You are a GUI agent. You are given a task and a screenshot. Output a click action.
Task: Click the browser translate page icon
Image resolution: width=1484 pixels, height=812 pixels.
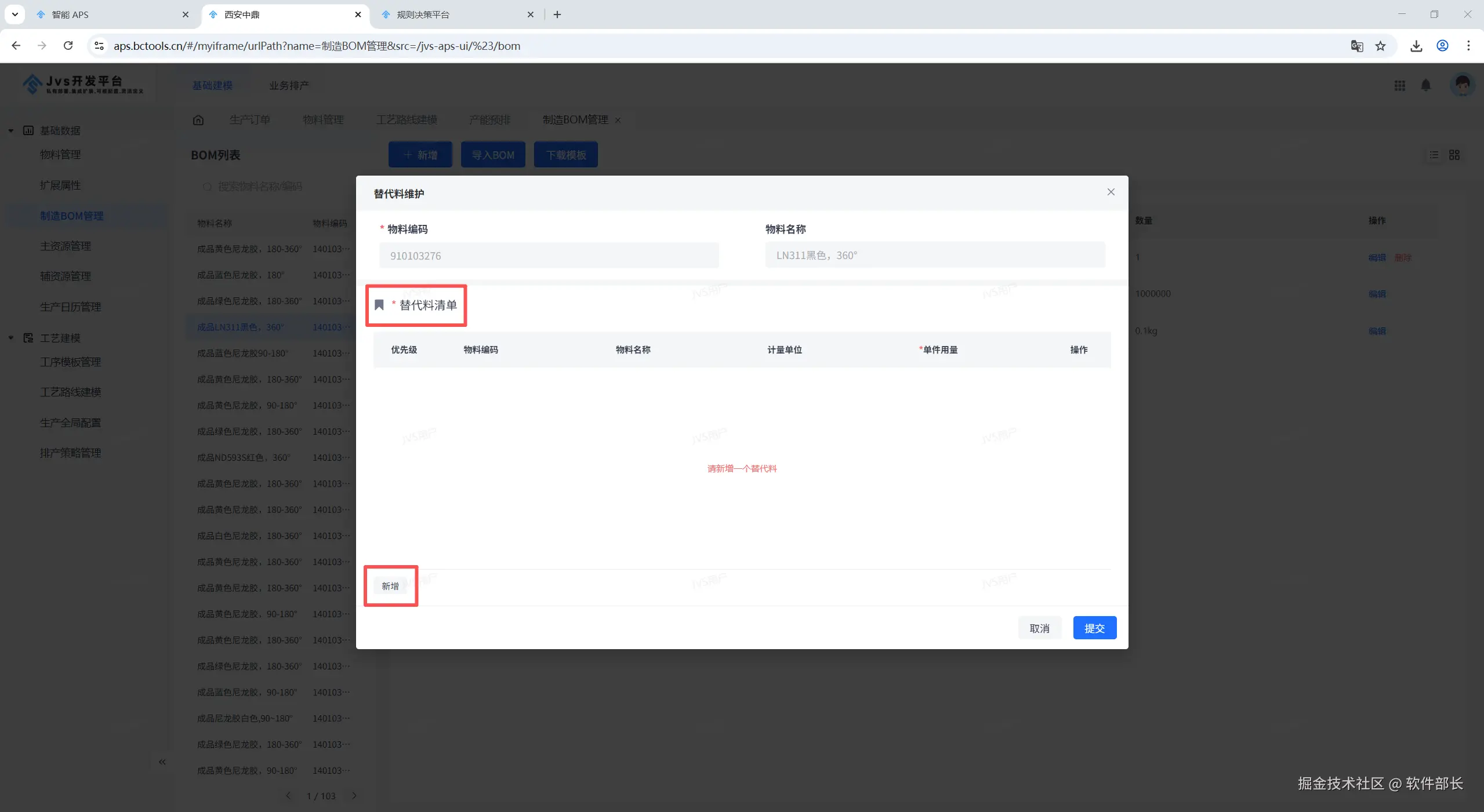1356,46
